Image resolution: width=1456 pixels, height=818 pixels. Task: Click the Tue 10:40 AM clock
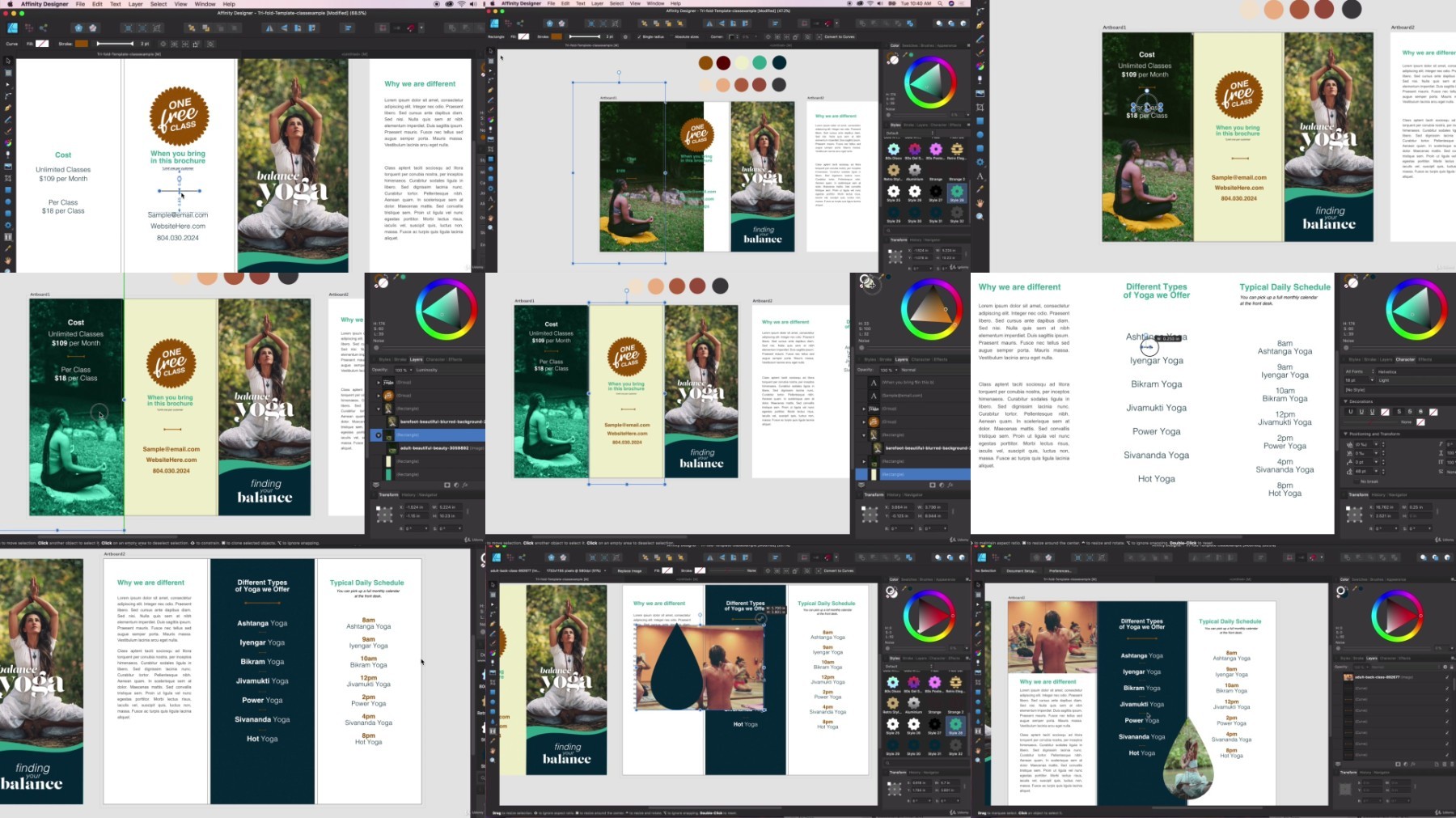(916, 3)
